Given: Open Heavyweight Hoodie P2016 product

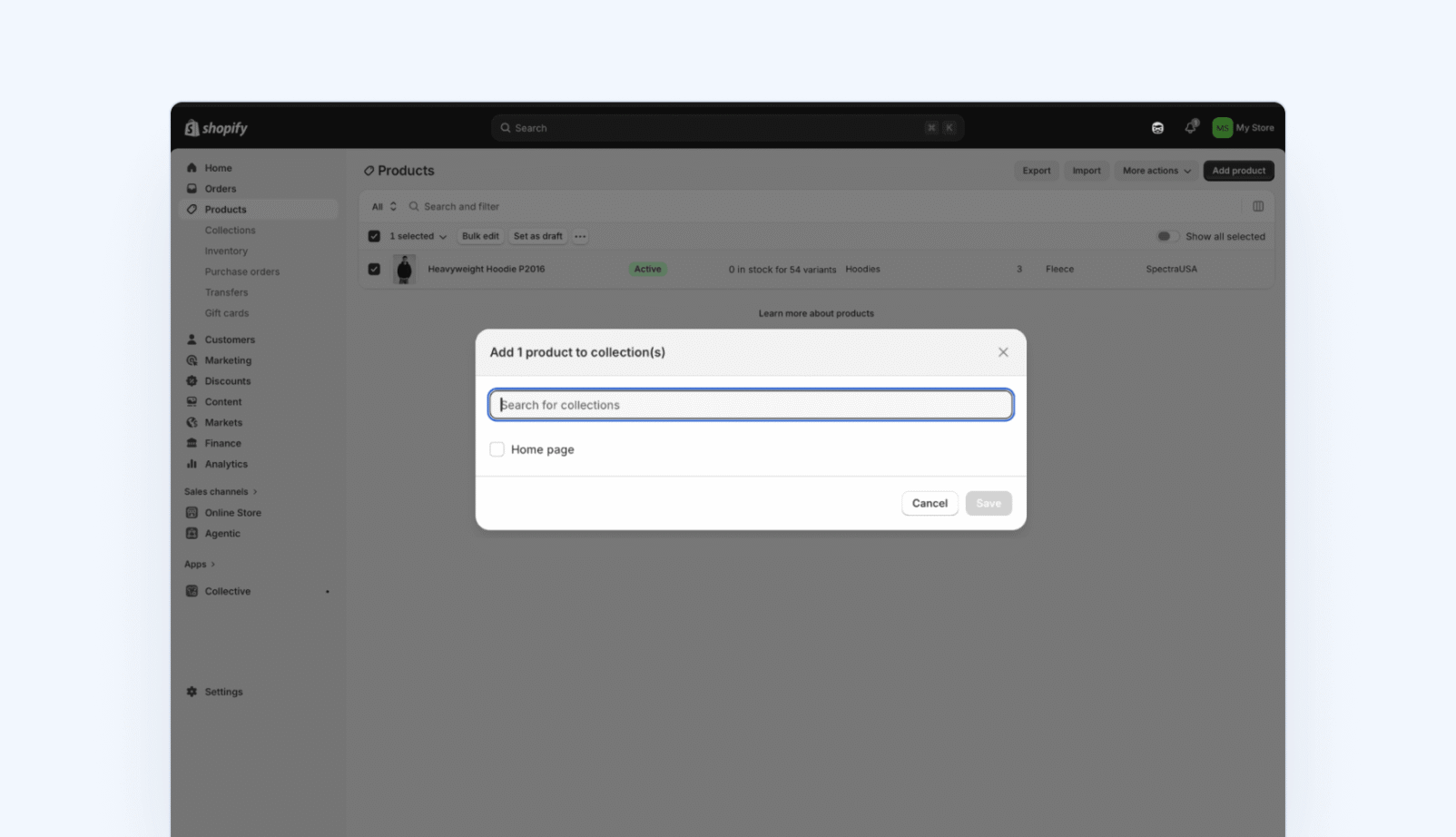Looking at the screenshot, I should click(486, 270).
